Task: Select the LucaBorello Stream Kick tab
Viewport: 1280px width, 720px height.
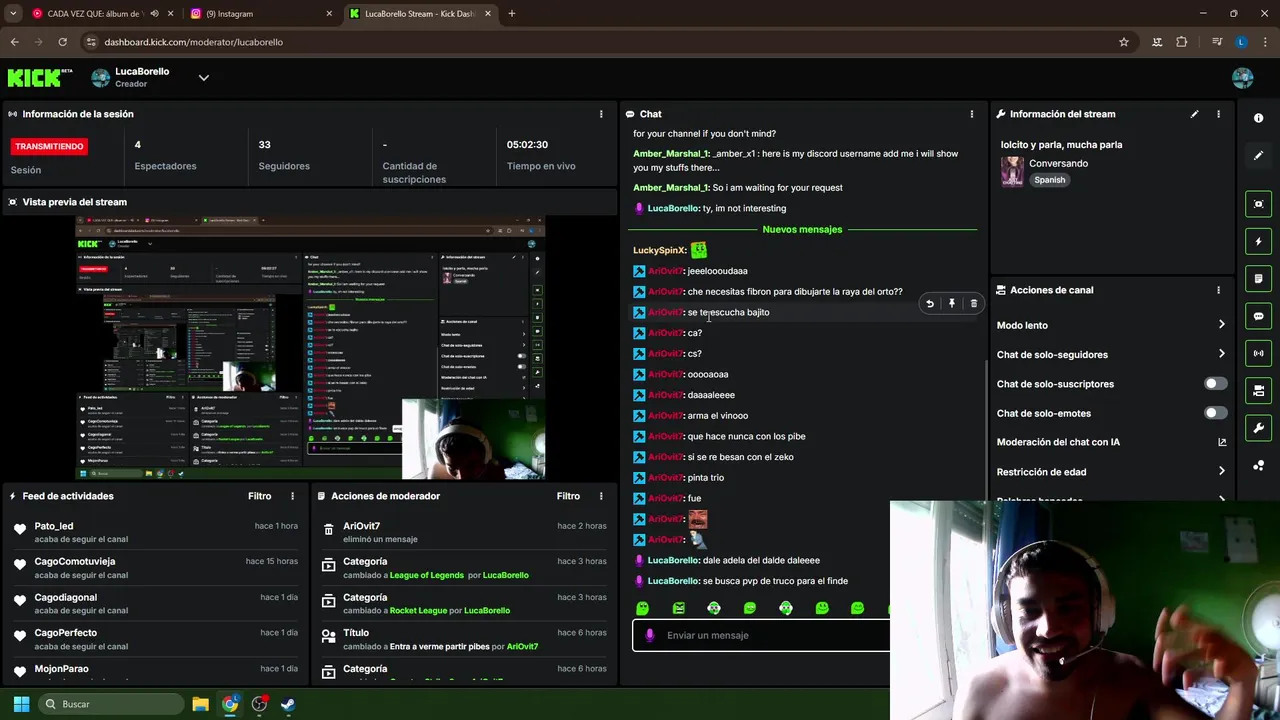Action: coord(420,14)
